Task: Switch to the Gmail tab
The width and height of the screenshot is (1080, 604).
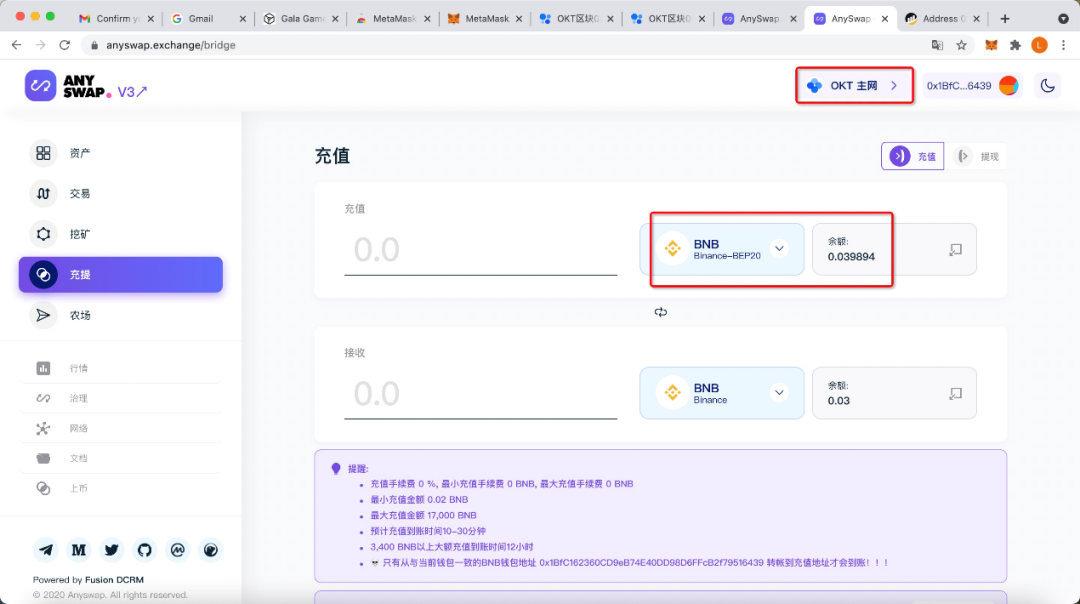Action: pyautogui.click(x=208, y=19)
